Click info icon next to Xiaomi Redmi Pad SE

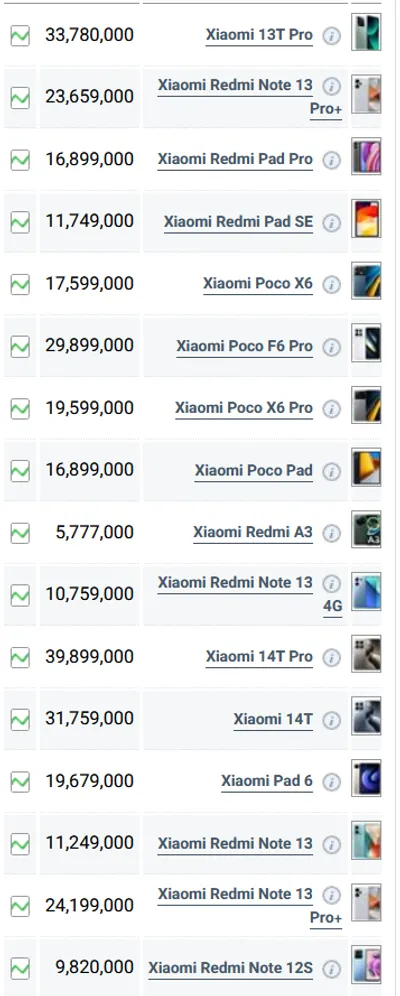pyautogui.click(x=331, y=222)
